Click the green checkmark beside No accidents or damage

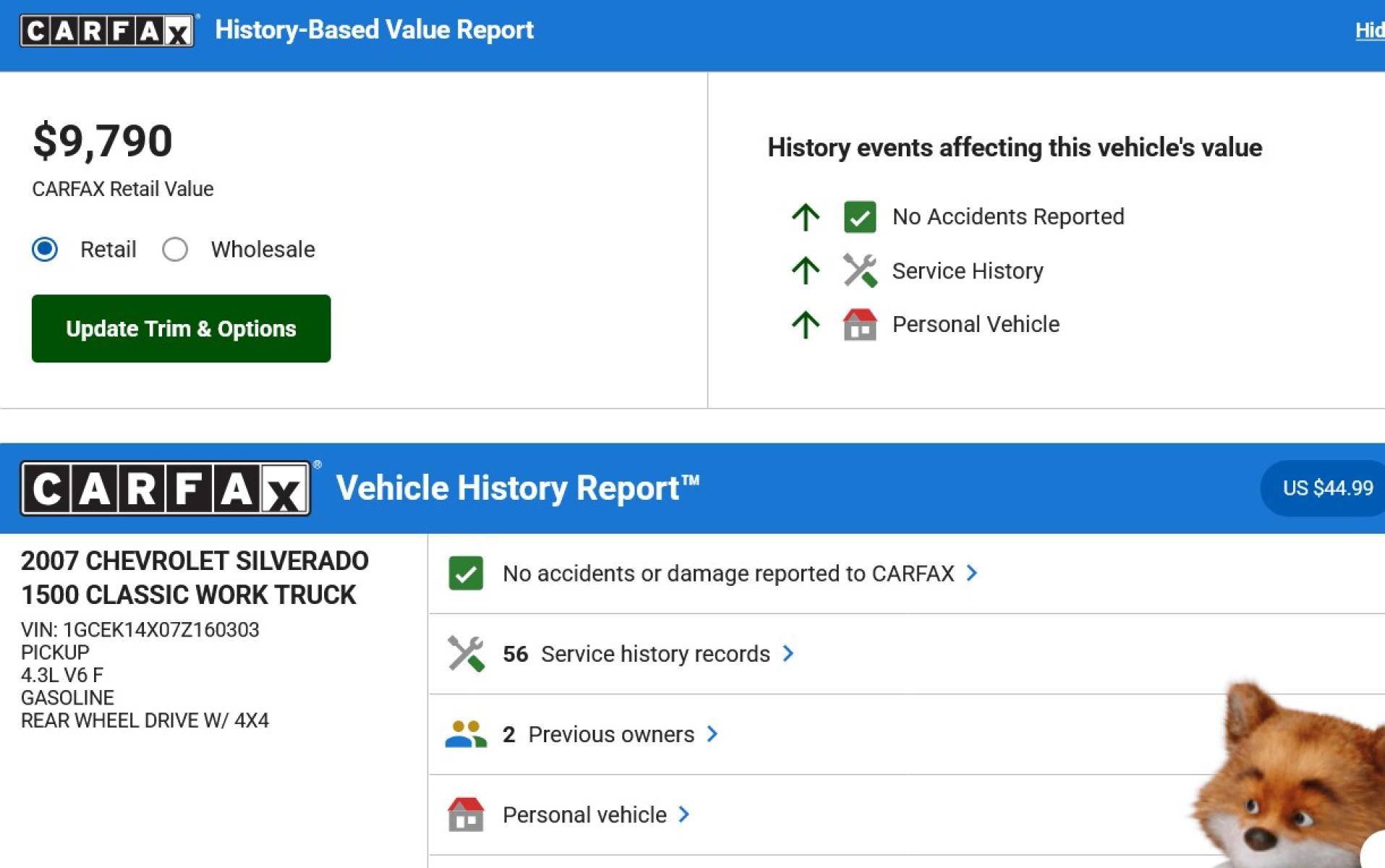click(x=465, y=573)
